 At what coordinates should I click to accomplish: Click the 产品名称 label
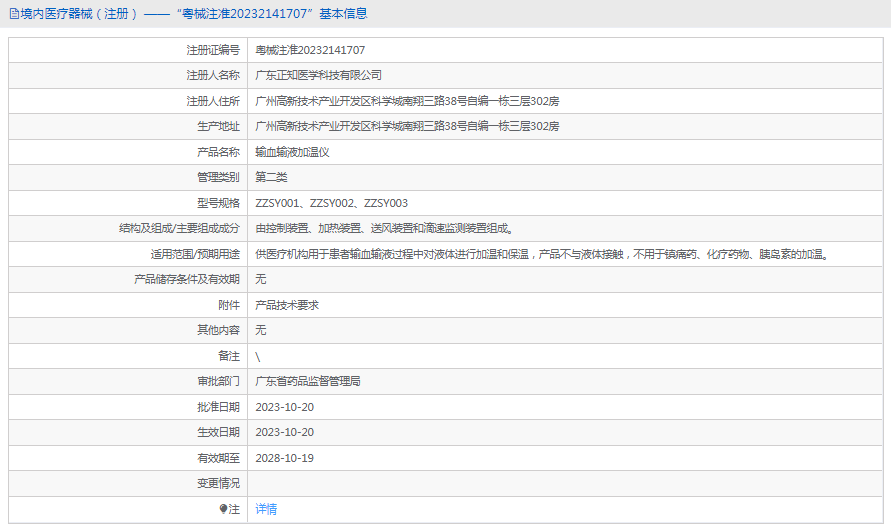[x=218, y=152]
